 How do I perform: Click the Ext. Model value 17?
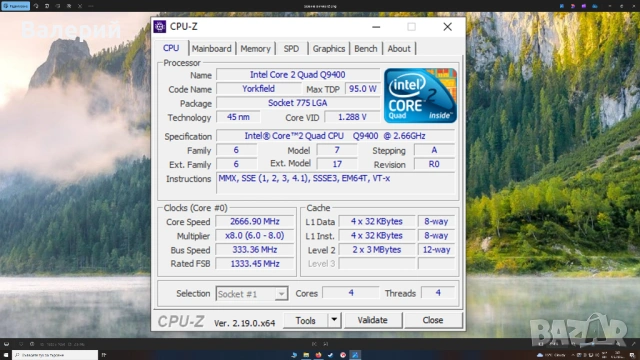click(x=337, y=164)
